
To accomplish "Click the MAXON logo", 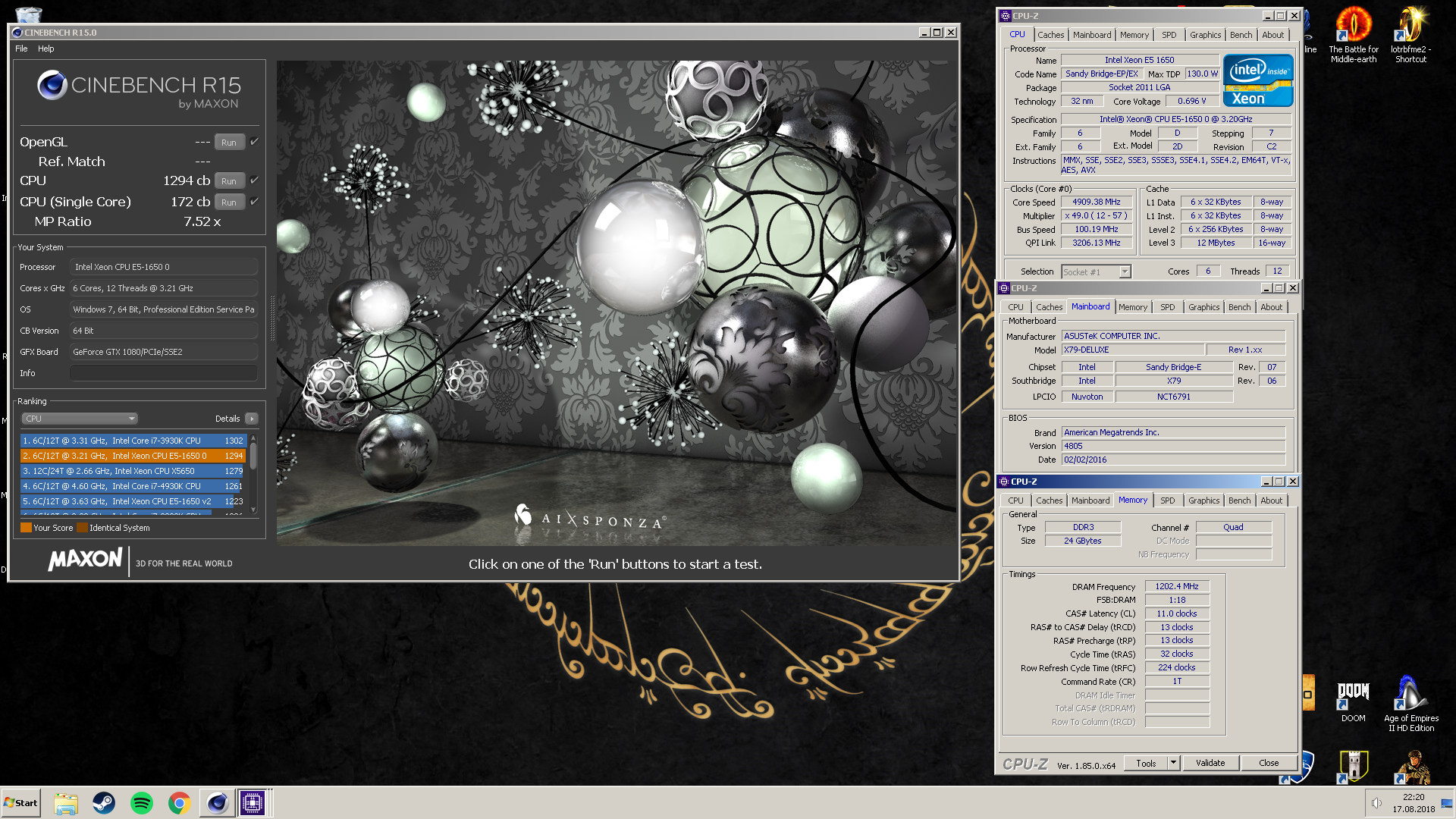I will coord(85,560).
